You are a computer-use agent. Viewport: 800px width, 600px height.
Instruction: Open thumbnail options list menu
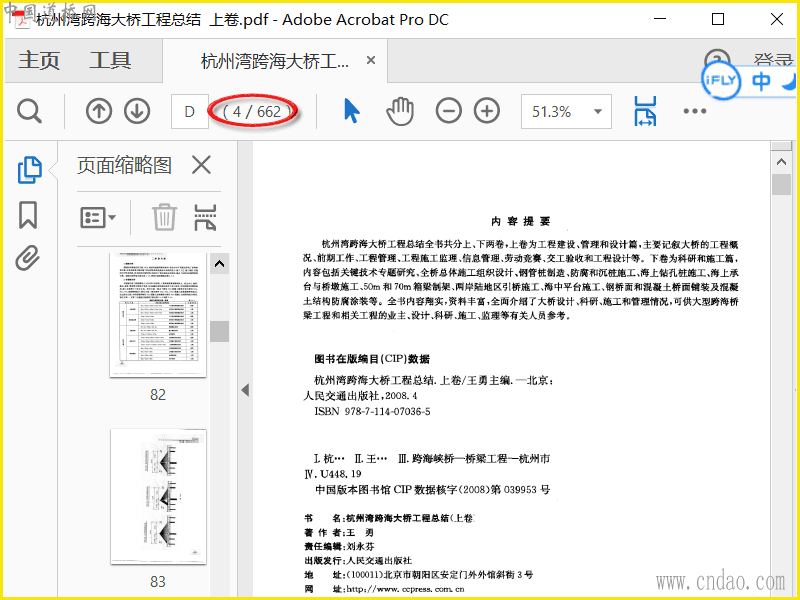click(97, 217)
